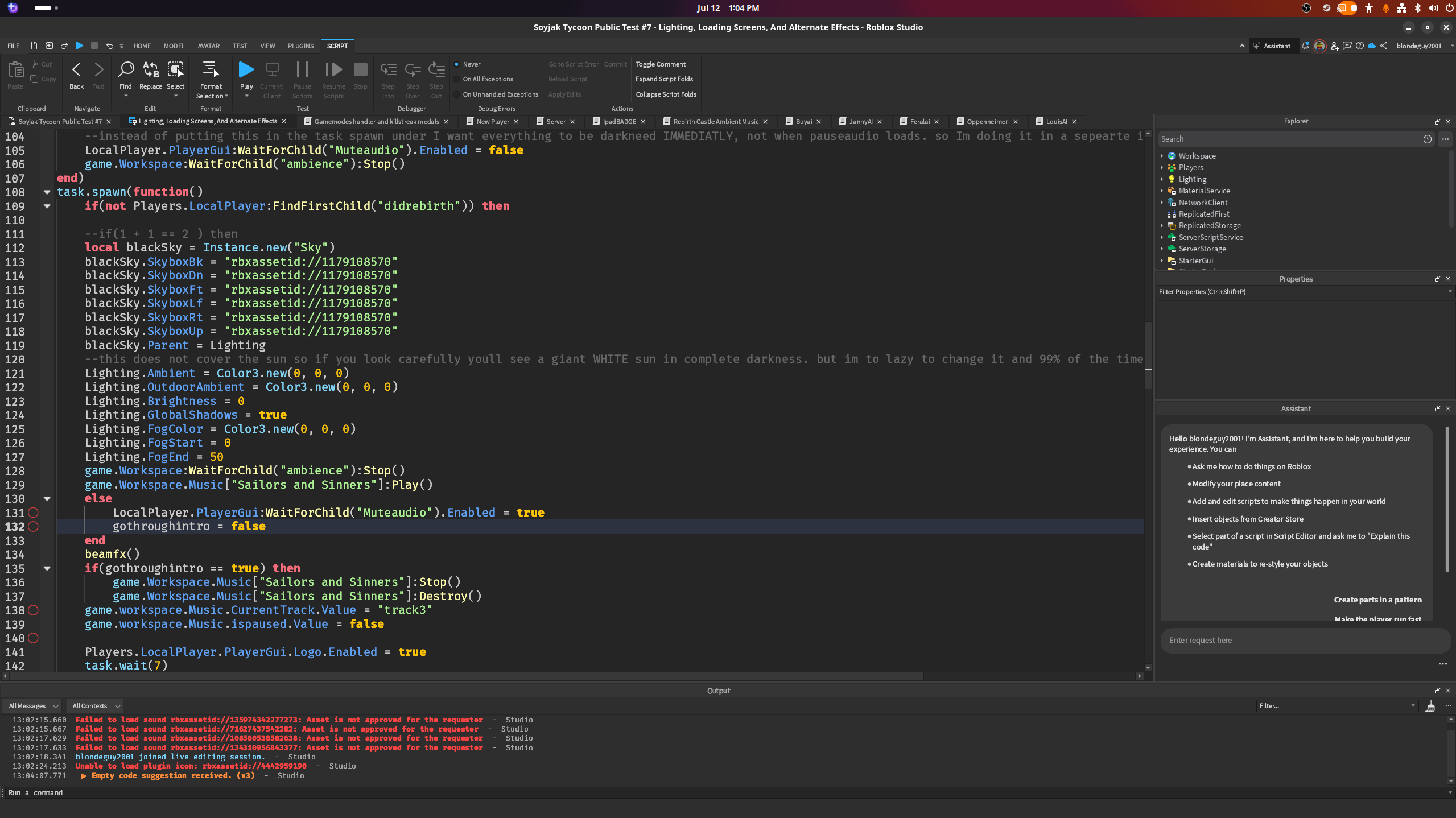Click the Explorer search history icon
Image resolution: width=1456 pixels, height=818 pixels.
[x=1427, y=139]
